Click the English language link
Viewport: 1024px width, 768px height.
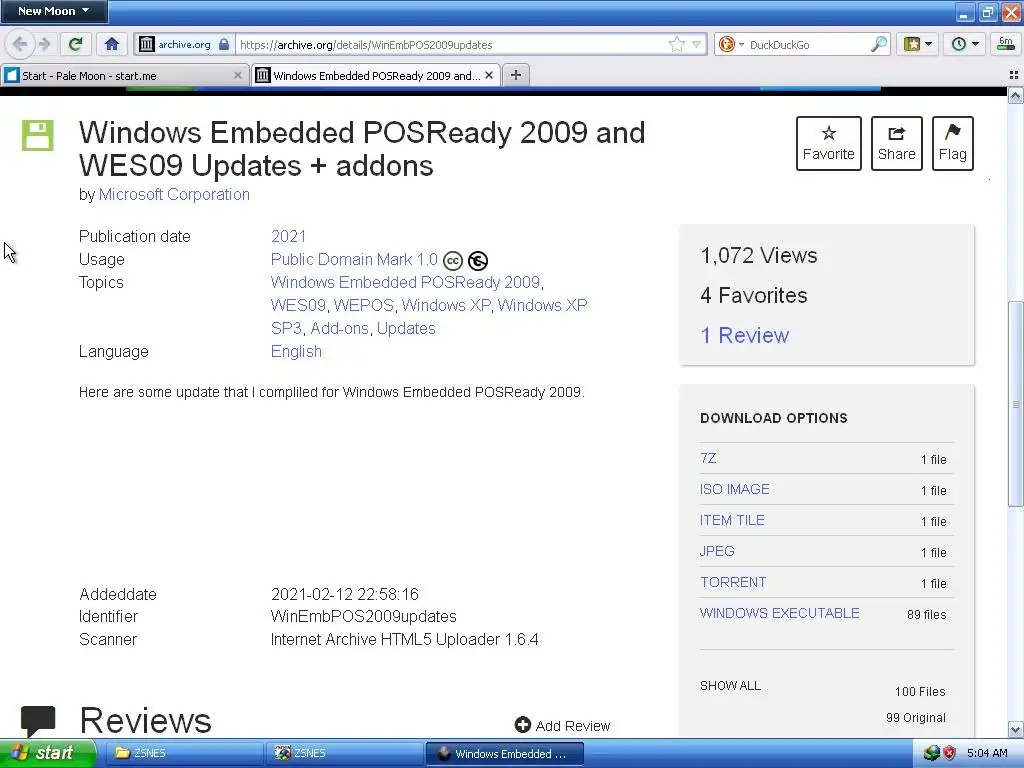[x=296, y=351]
